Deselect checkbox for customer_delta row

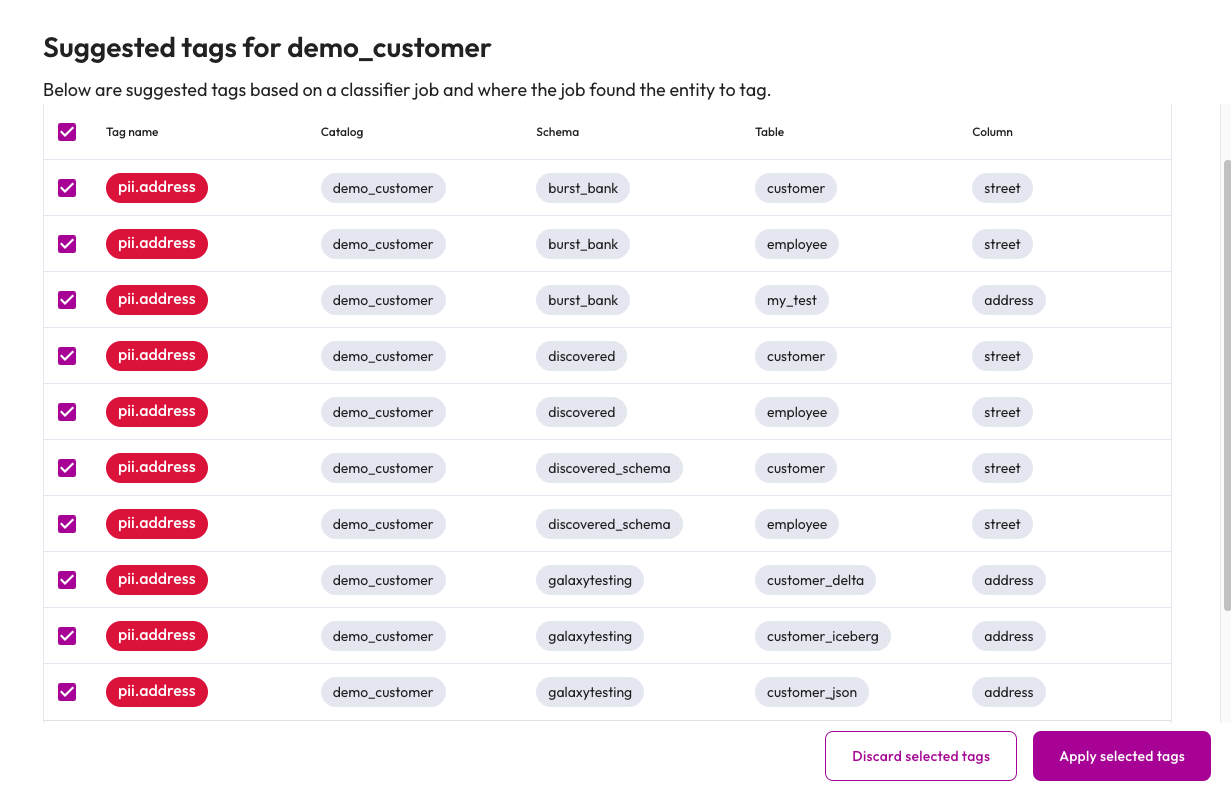pyautogui.click(x=67, y=580)
